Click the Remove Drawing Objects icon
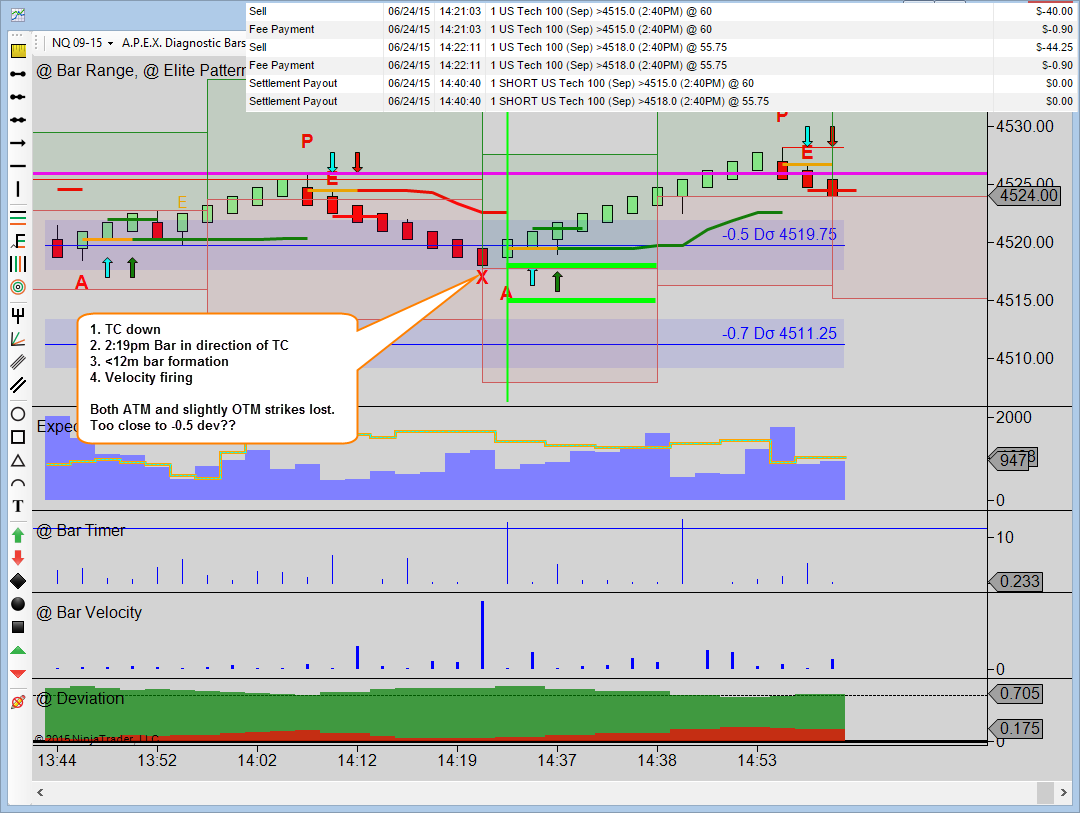Viewport: 1080px width, 813px height. [x=18, y=701]
